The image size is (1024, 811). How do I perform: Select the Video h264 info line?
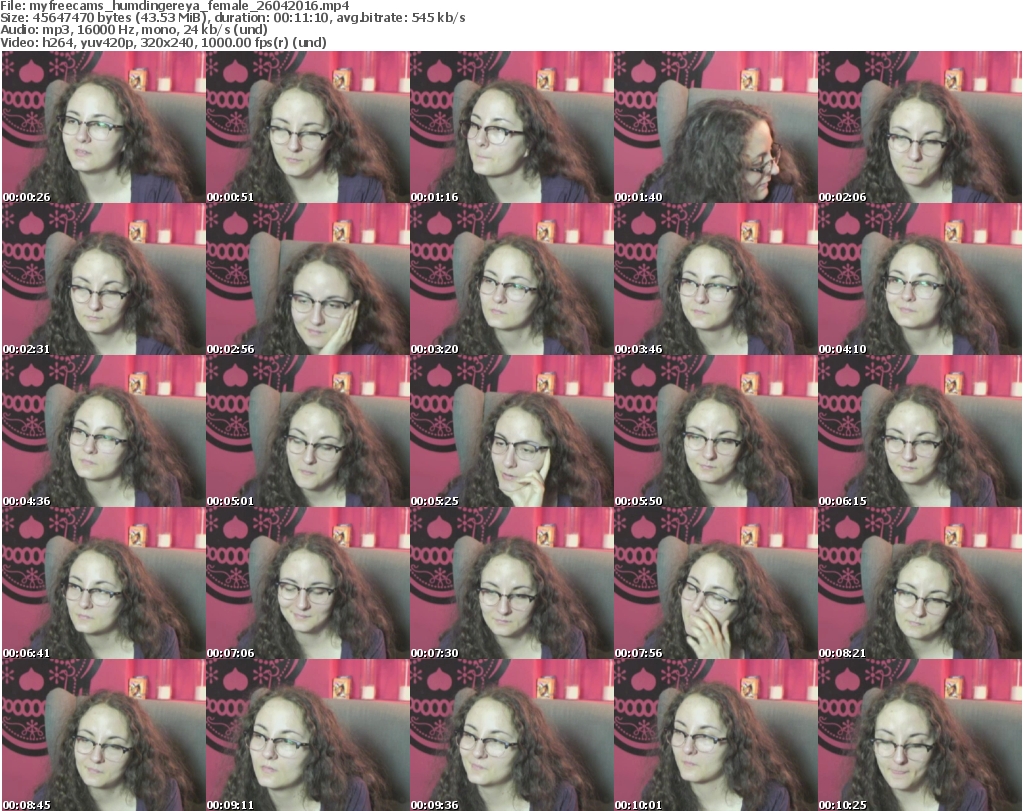(x=163, y=42)
